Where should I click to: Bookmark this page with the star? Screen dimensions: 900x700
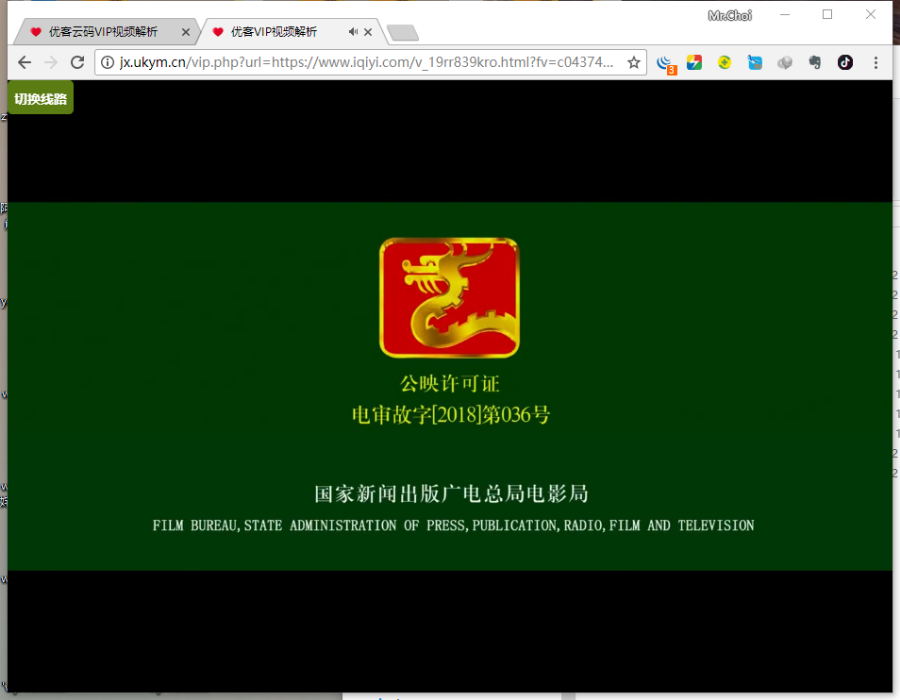634,62
